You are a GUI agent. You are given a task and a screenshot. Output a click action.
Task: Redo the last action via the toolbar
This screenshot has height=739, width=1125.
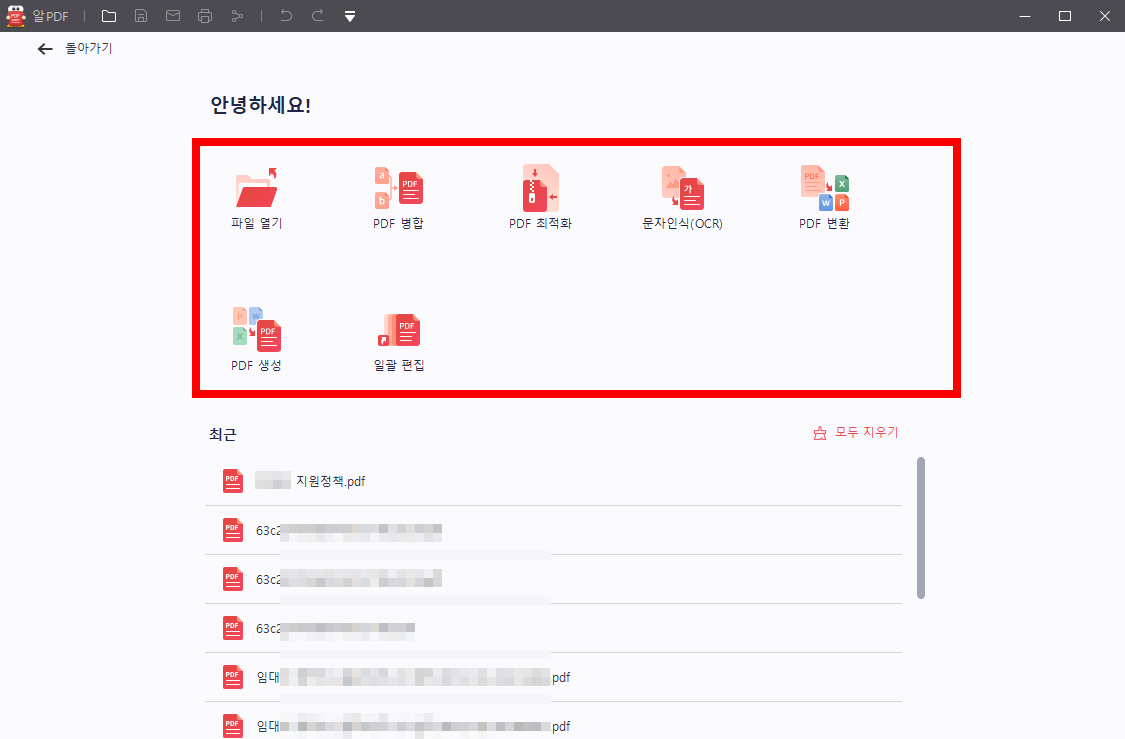pos(317,15)
